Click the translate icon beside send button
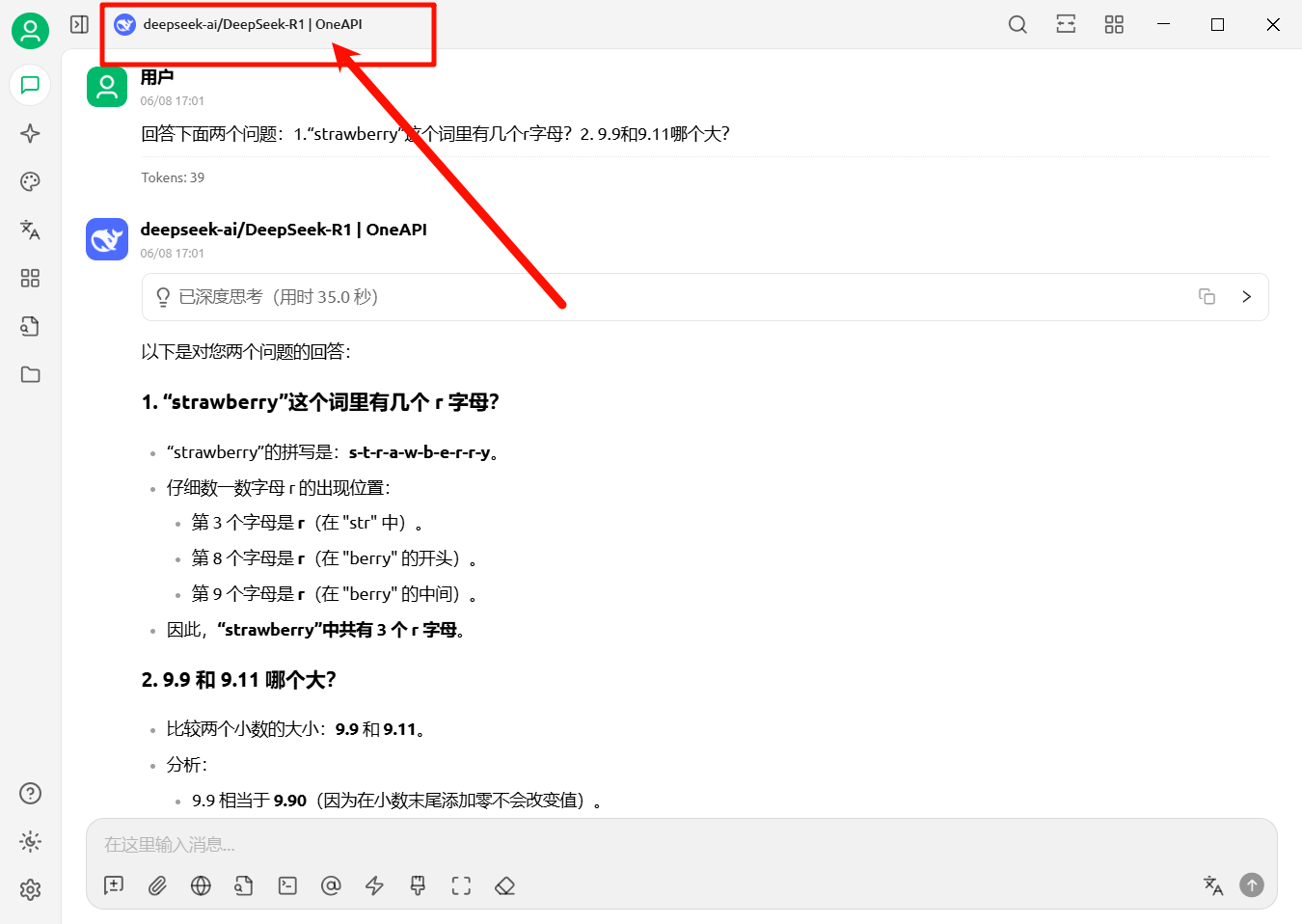The image size is (1302, 924). click(1213, 884)
